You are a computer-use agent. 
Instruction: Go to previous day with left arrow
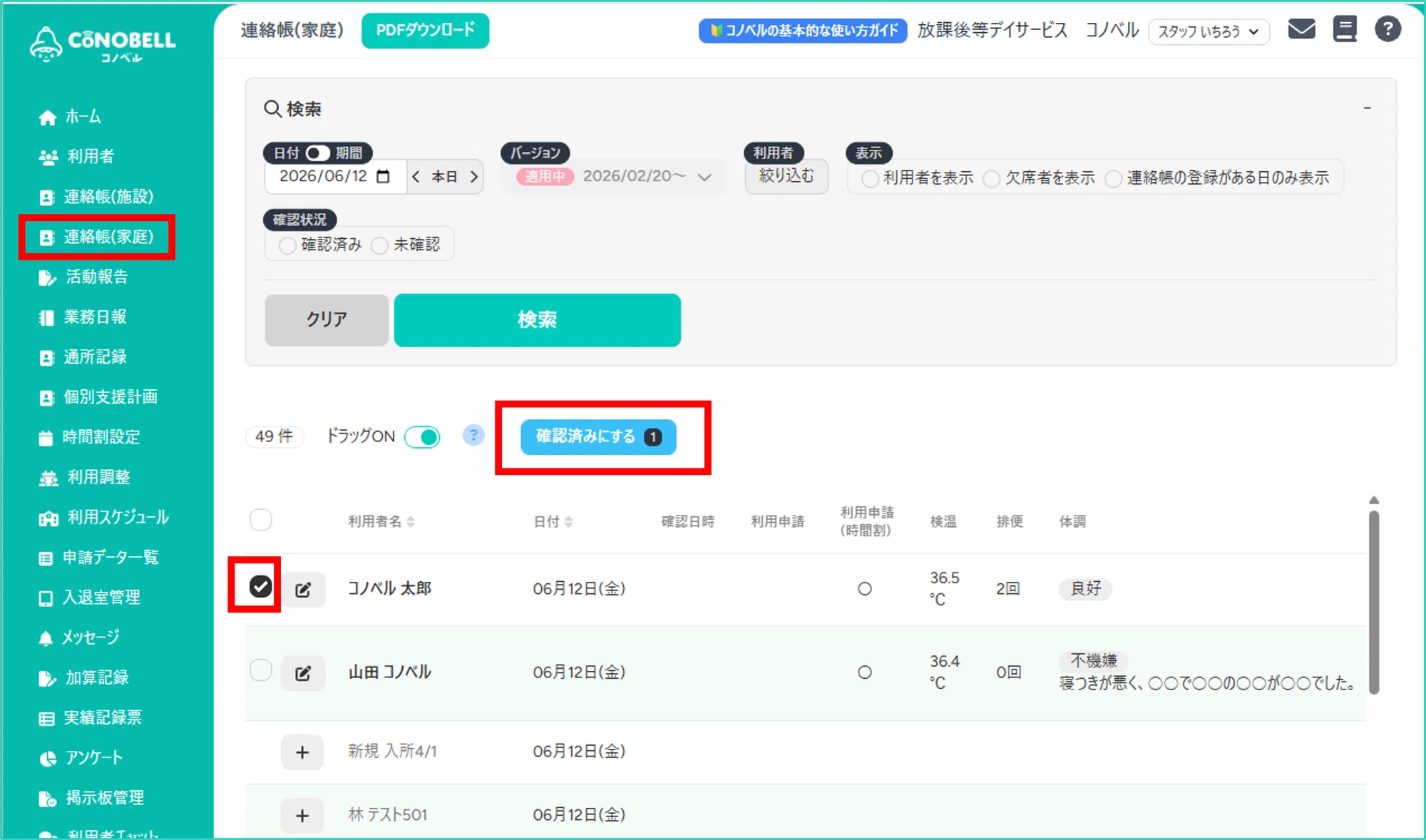tap(416, 176)
